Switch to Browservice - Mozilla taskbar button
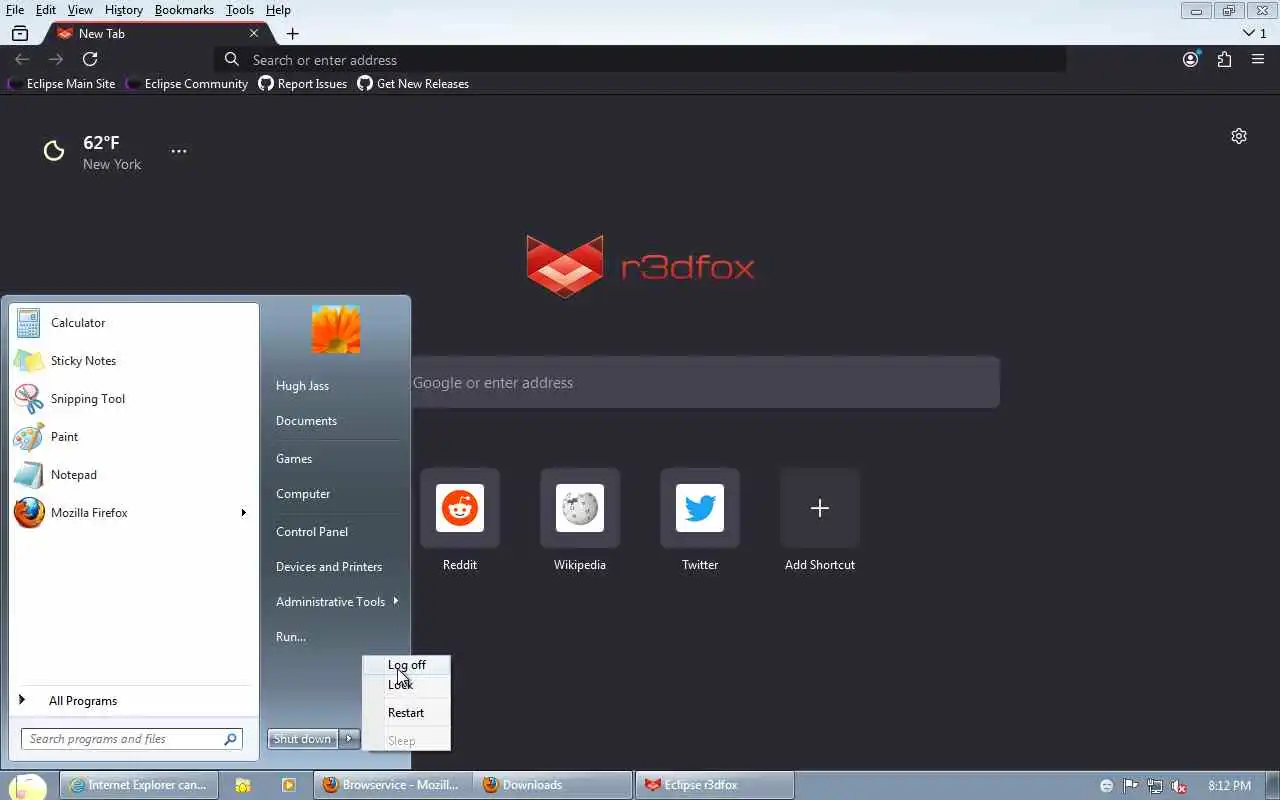The height and width of the screenshot is (800, 1280). click(x=392, y=786)
